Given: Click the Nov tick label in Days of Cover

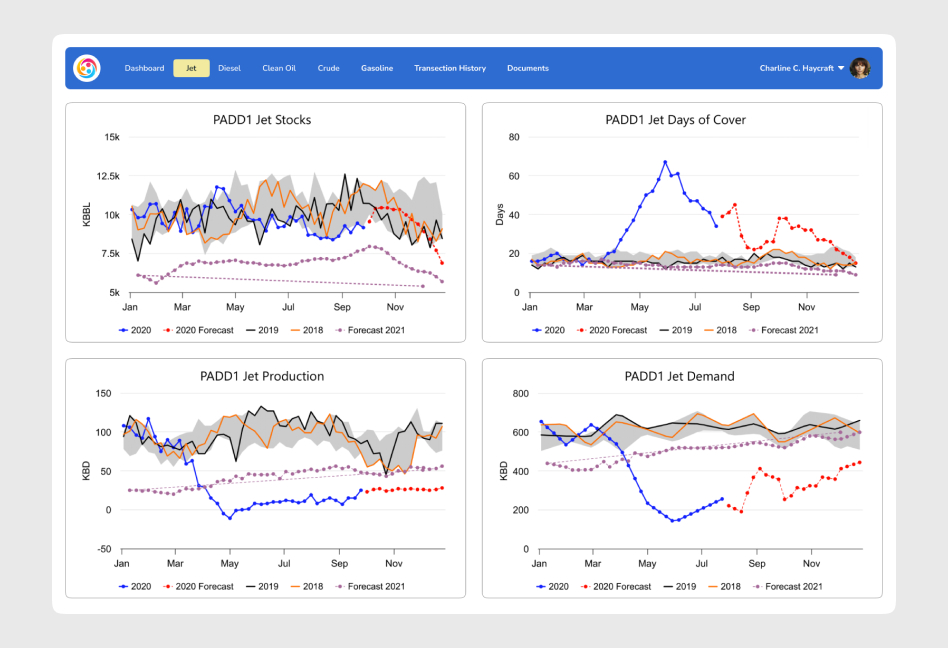Looking at the screenshot, I should pyautogui.click(x=806, y=307).
